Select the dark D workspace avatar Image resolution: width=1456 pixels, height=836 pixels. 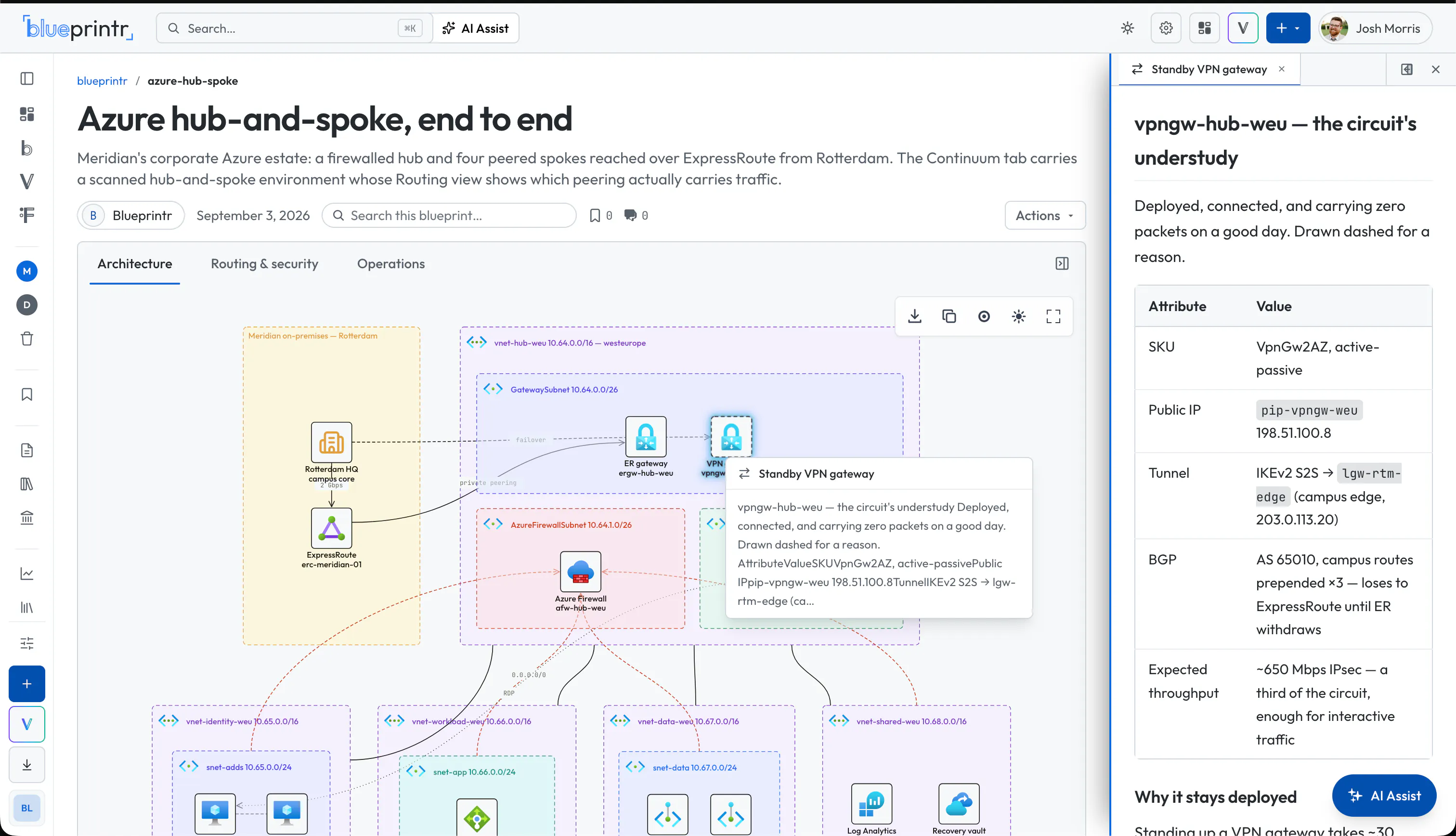(27, 305)
